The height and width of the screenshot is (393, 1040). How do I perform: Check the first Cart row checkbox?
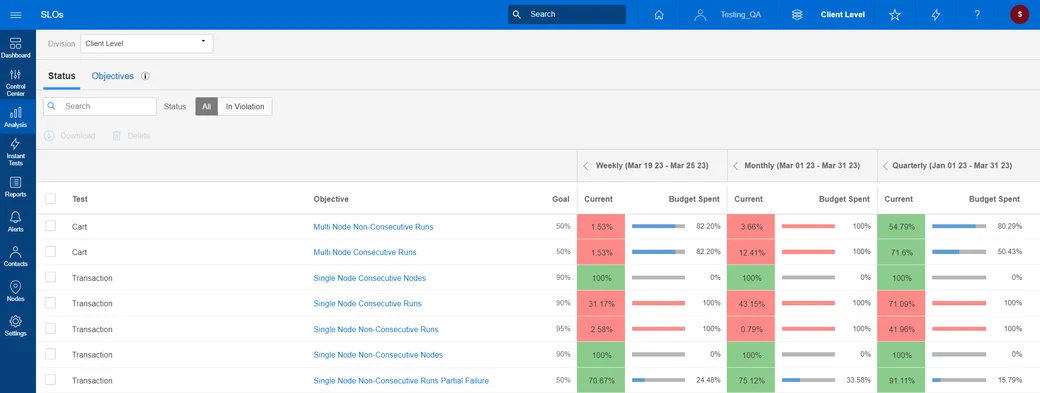point(50,226)
